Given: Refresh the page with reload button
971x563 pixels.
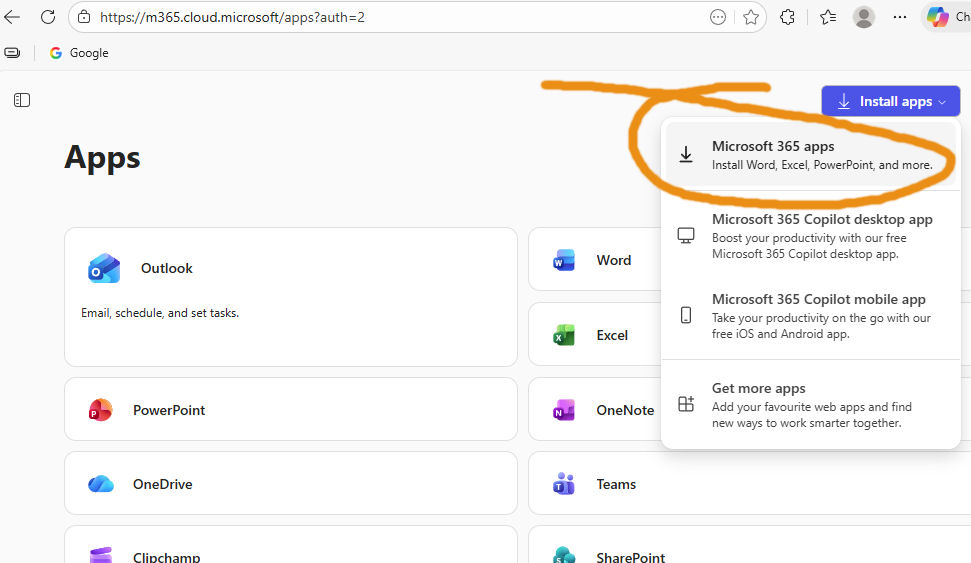Looking at the screenshot, I should pyautogui.click(x=47, y=17).
